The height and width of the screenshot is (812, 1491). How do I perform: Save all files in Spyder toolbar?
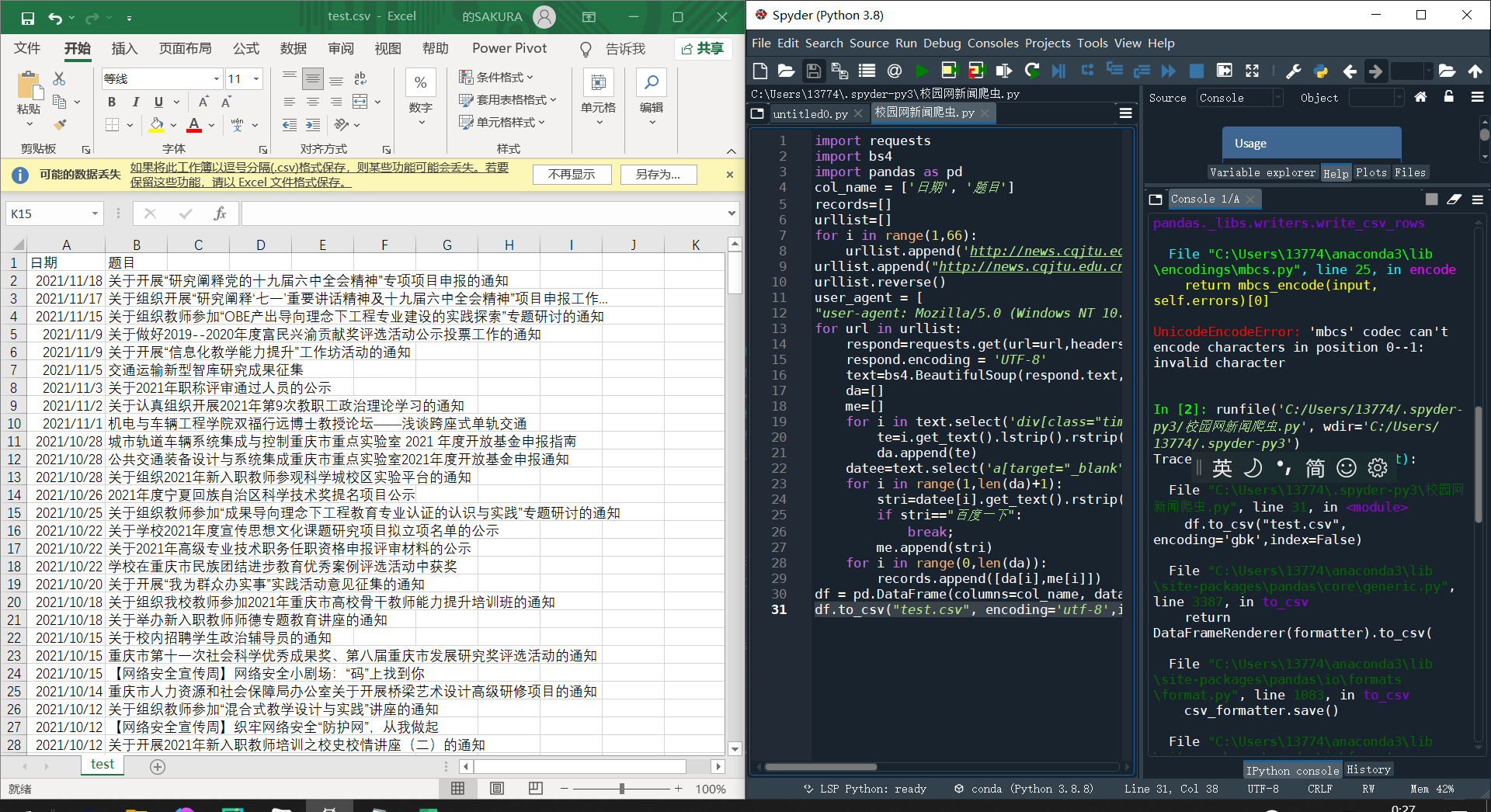(x=839, y=71)
